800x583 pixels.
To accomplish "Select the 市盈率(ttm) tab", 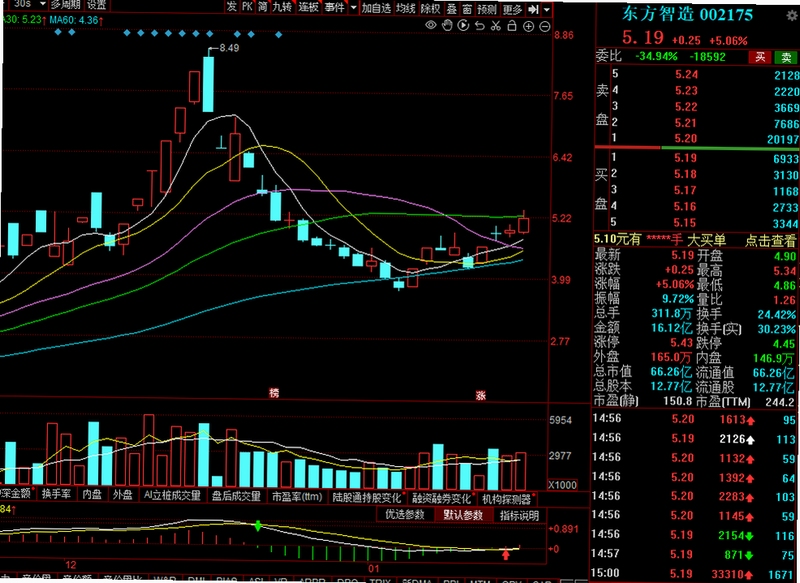I will tap(297, 496).
